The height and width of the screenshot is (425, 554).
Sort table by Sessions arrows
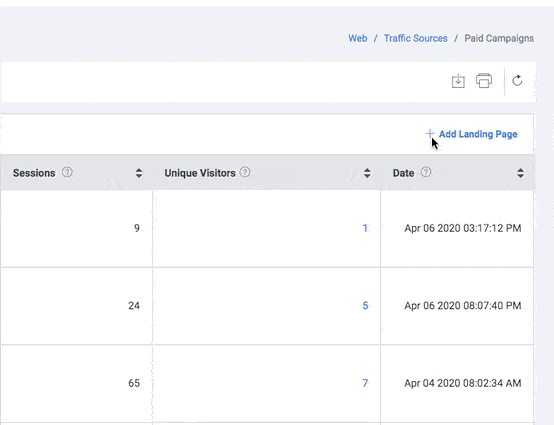coord(139,173)
